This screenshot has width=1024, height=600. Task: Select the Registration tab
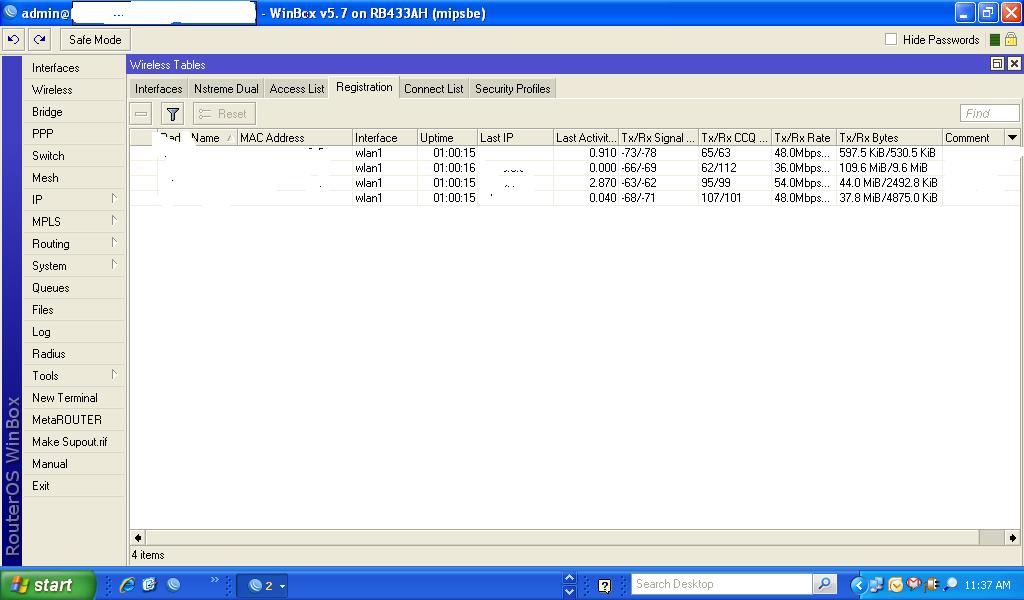click(x=364, y=87)
